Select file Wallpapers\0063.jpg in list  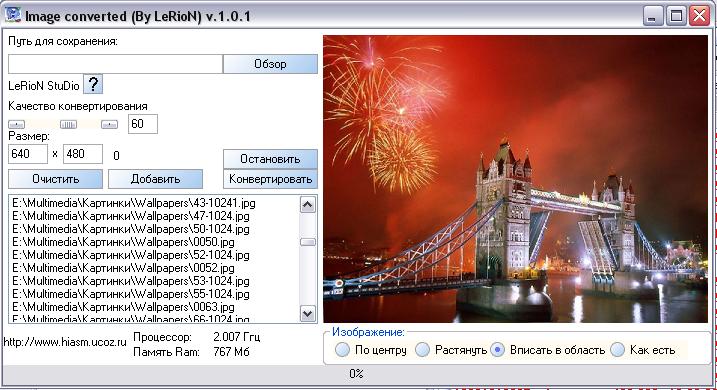click(123, 307)
